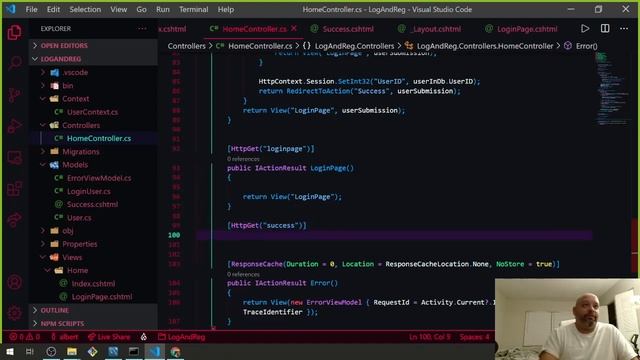Image resolution: width=640 pixels, height=360 pixels.
Task: Open Explorer Views and More Actions ellipsis
Action: [142, 29]
